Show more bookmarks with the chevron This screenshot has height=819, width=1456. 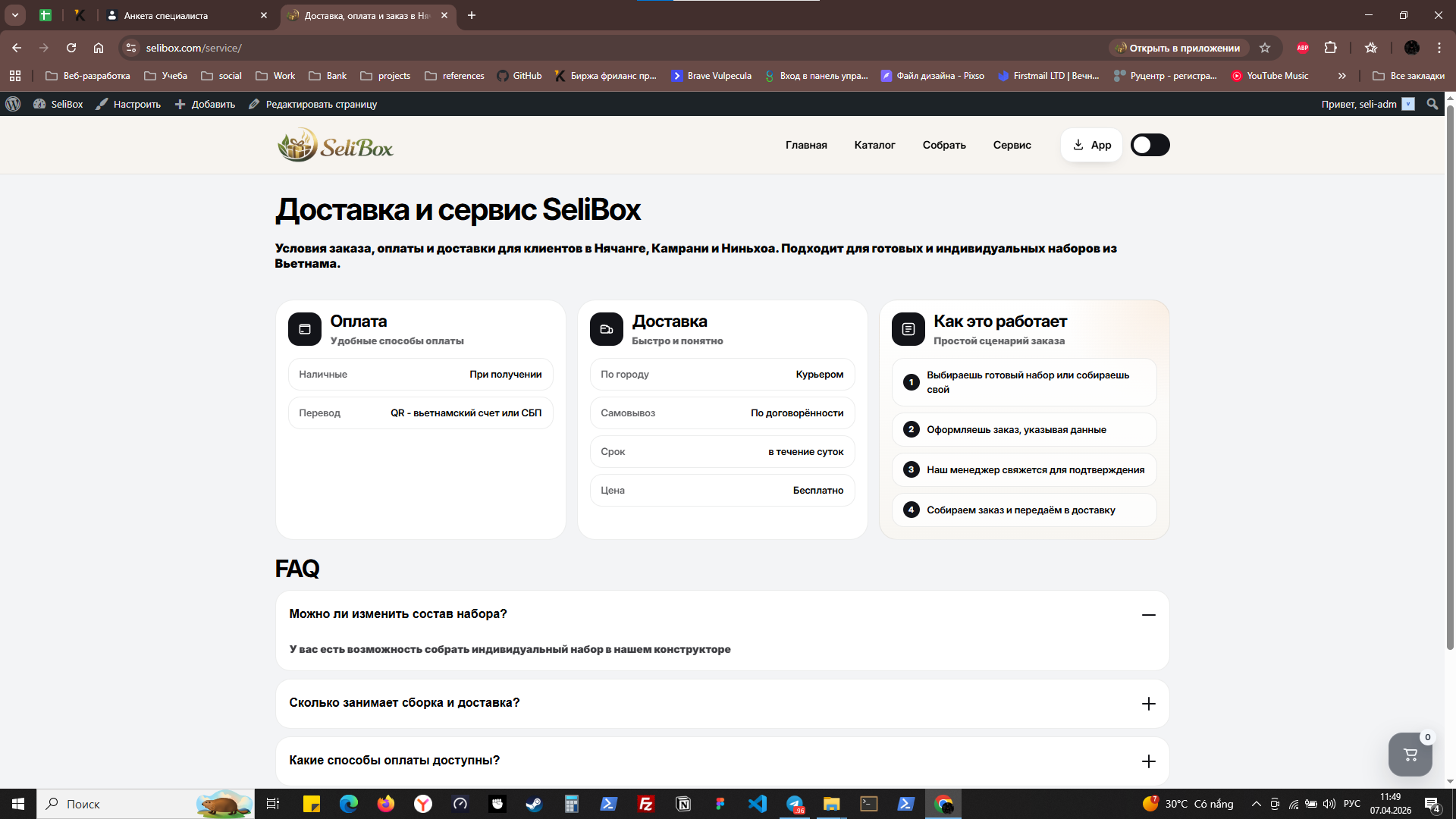point(1342,76)
